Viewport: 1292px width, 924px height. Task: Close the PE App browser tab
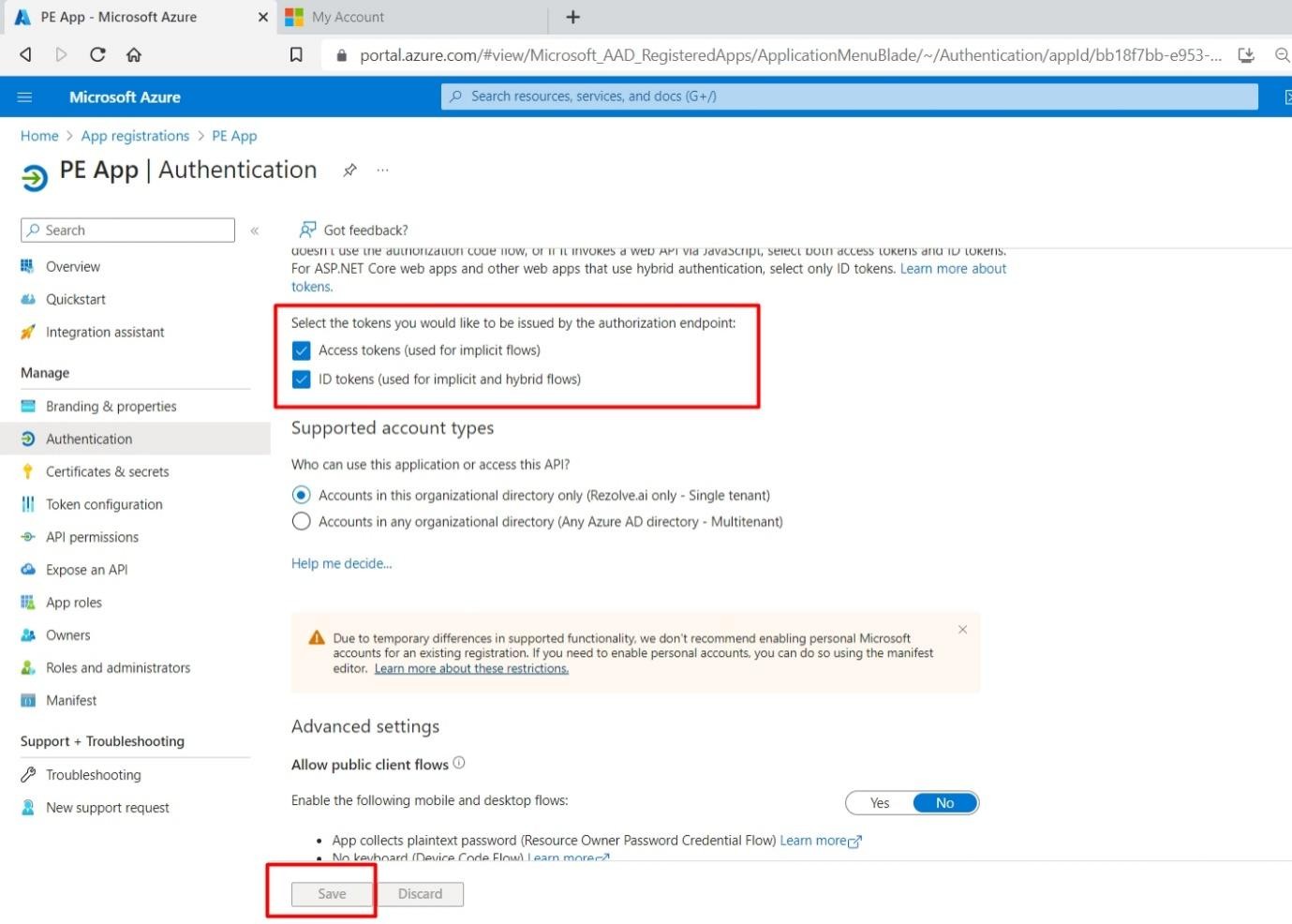[262, 17]
